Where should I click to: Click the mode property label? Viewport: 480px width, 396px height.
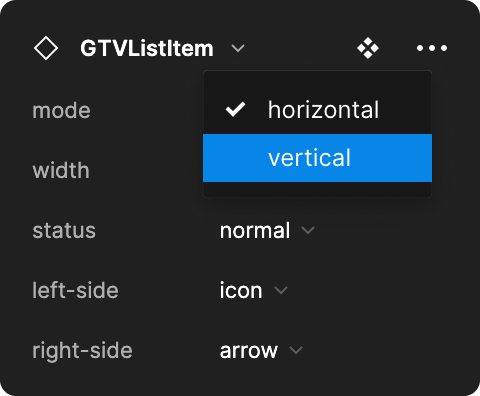pos(61,110)
